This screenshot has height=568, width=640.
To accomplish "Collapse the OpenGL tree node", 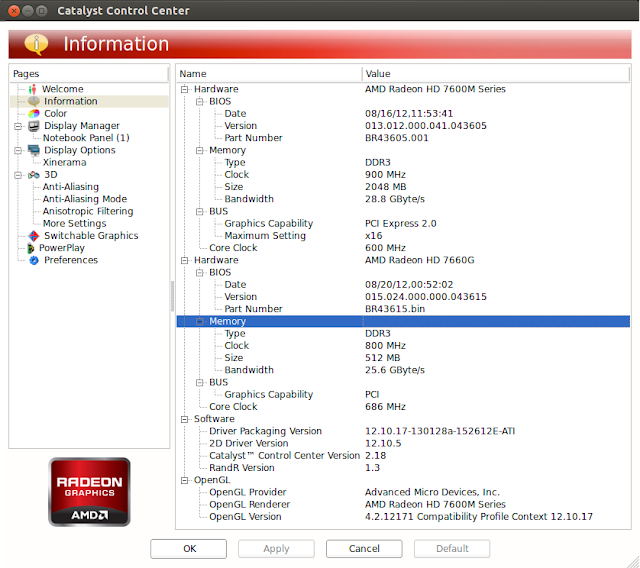I will [184, 480].
